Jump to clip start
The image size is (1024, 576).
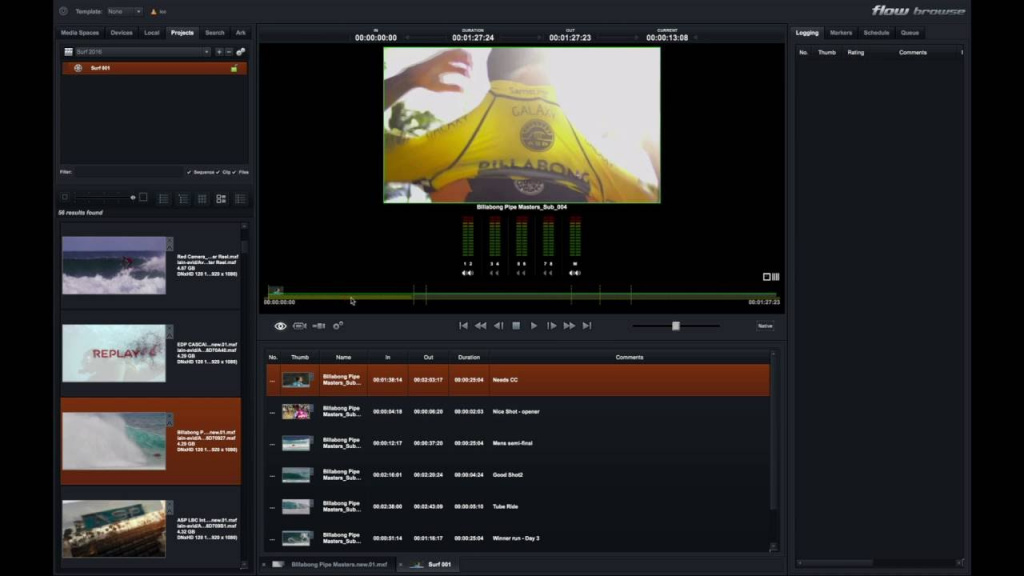point(463,326)
